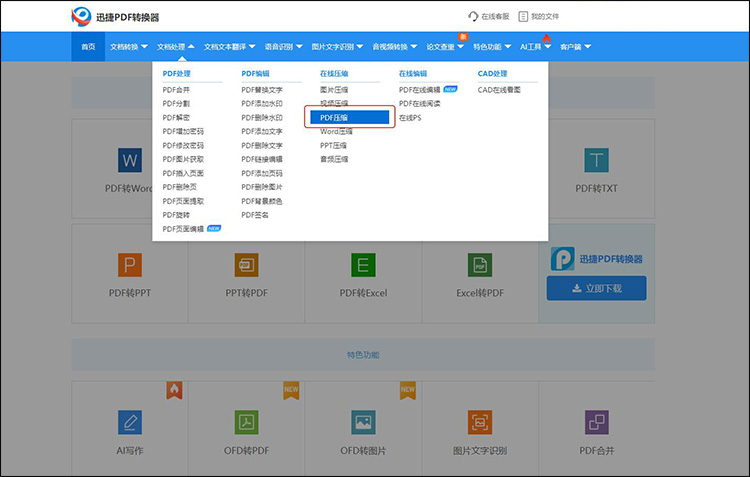Click the purple PDF合并 card icon
The image size is (750, 477).
point(596,422)
